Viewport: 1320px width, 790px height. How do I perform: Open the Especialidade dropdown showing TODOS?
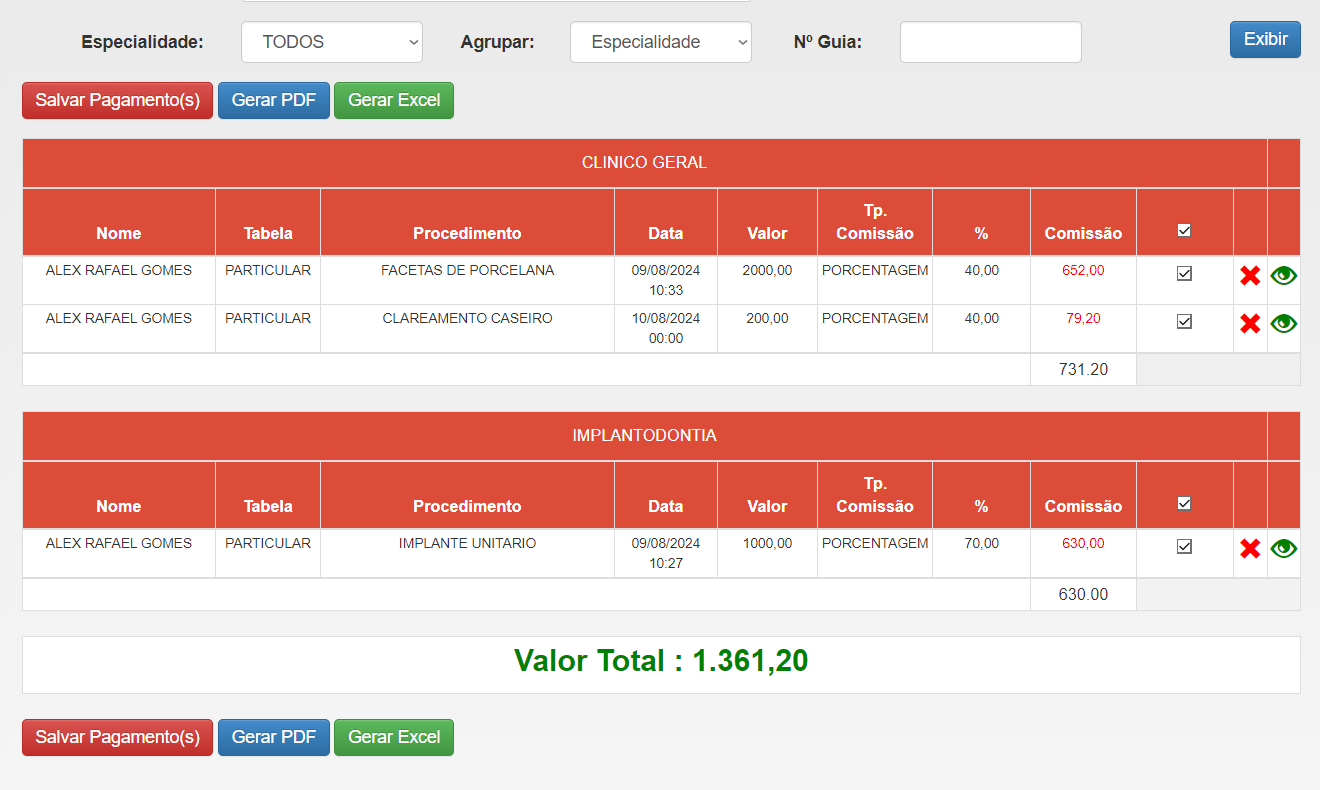coord(332,42)
